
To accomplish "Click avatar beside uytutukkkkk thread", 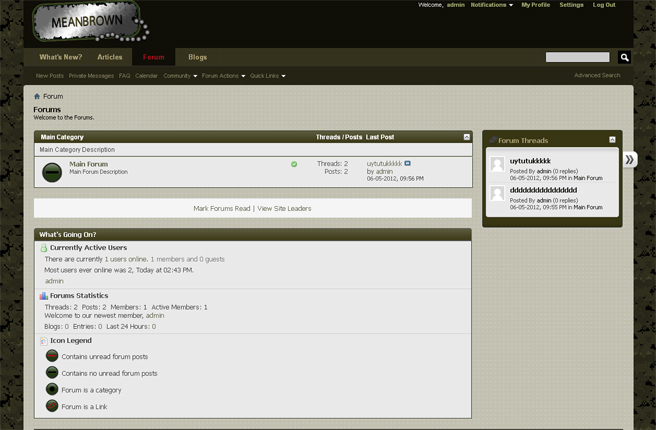I will coord(497,166).
